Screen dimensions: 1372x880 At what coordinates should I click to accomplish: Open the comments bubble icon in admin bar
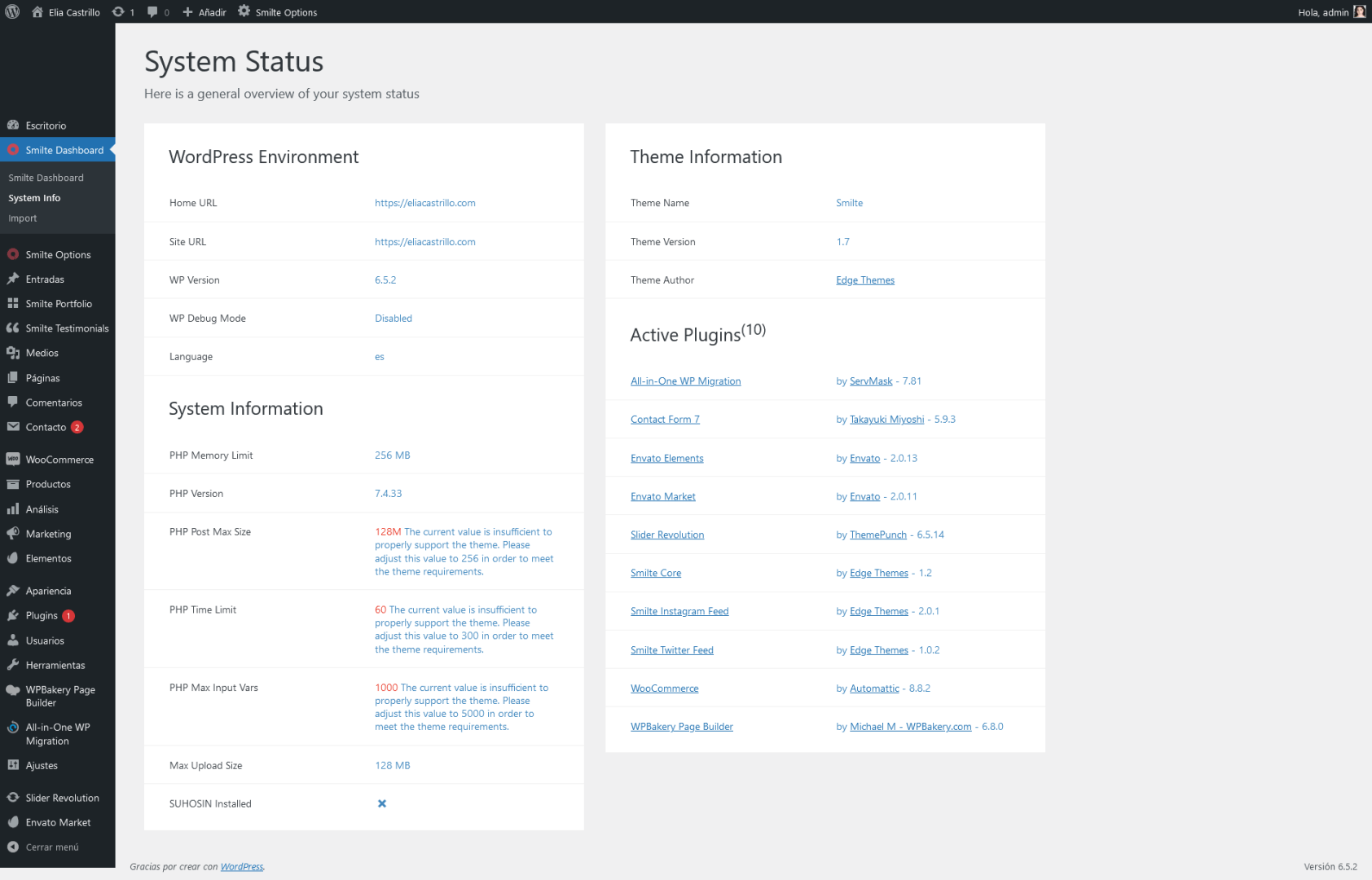(152, 11)
